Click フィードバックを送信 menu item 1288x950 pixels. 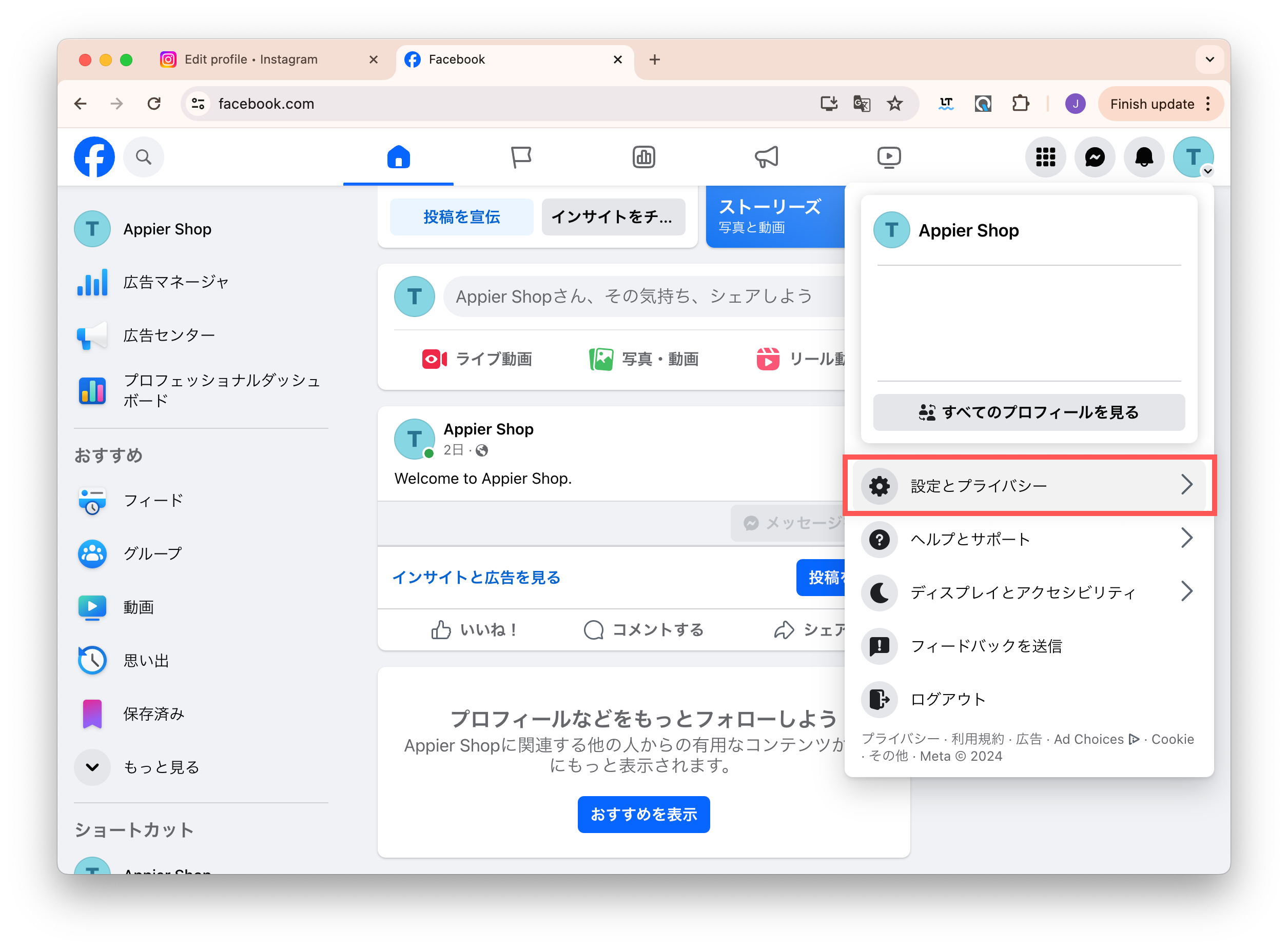click(x=1029, y=646)
